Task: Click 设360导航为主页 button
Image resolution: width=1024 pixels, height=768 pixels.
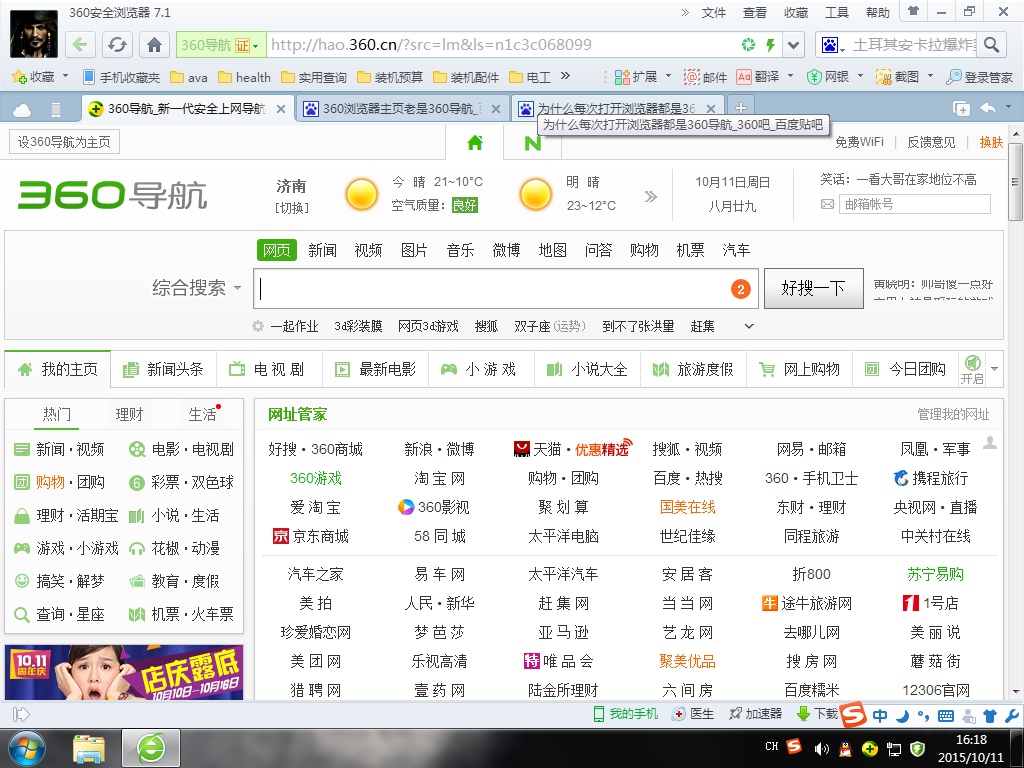Action: (x=64, y=142)
